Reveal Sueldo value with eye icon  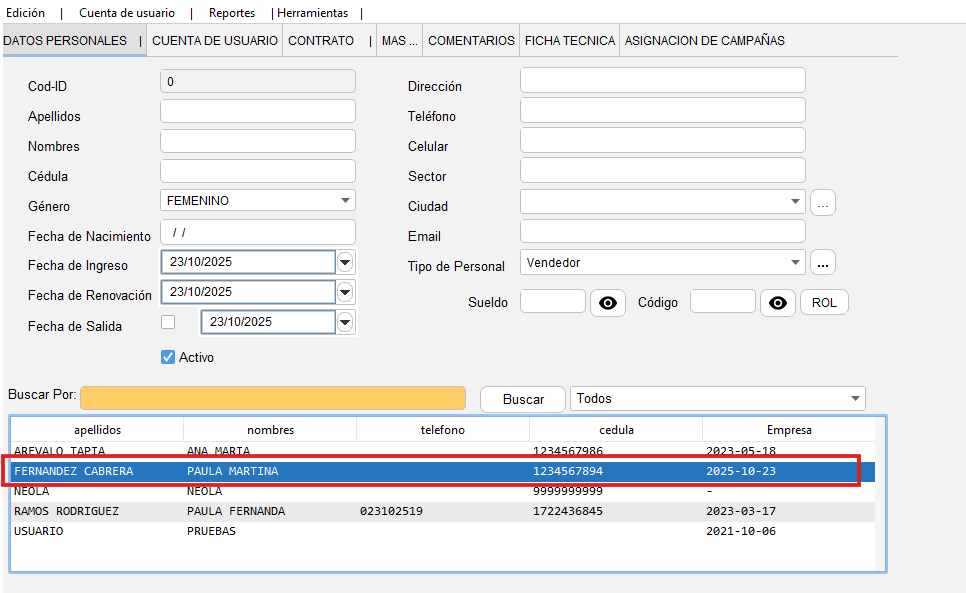click(608, 303)
